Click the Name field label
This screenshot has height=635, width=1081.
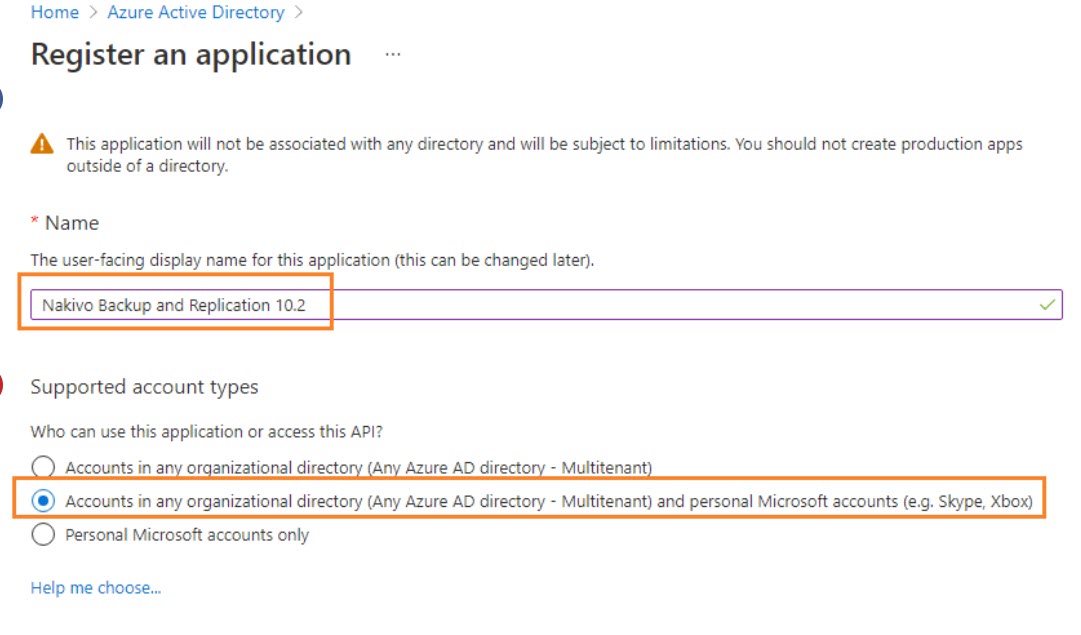pyautogui.click(x=72, y=223)
